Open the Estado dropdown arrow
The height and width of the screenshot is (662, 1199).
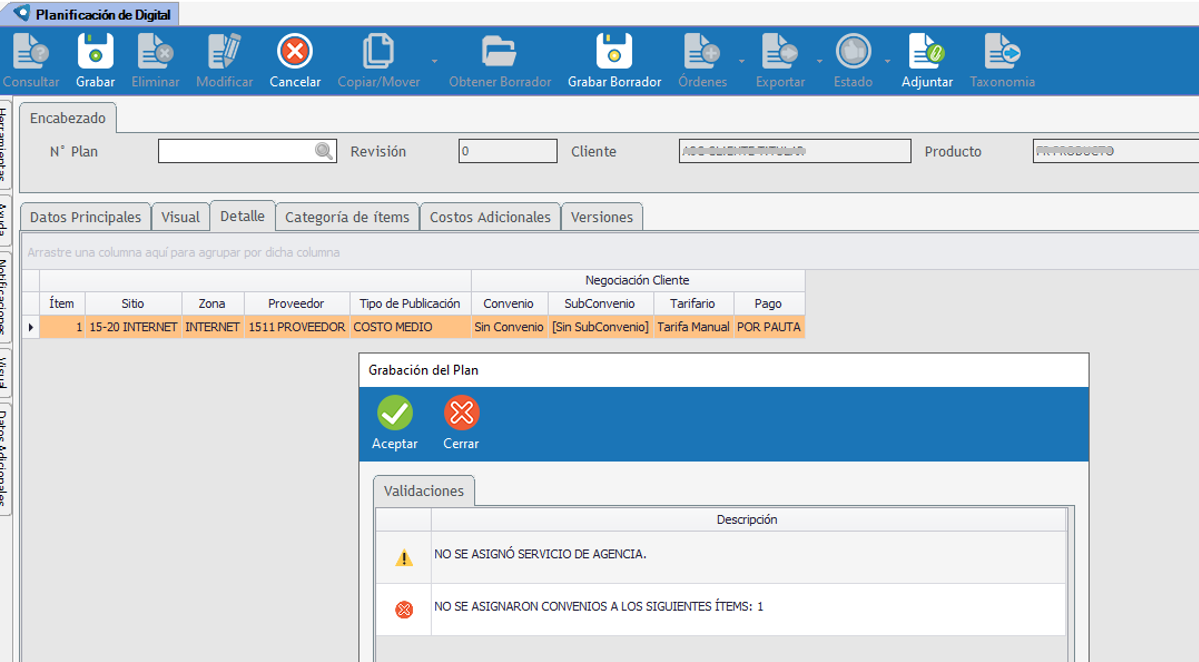(x=888, y=61)
